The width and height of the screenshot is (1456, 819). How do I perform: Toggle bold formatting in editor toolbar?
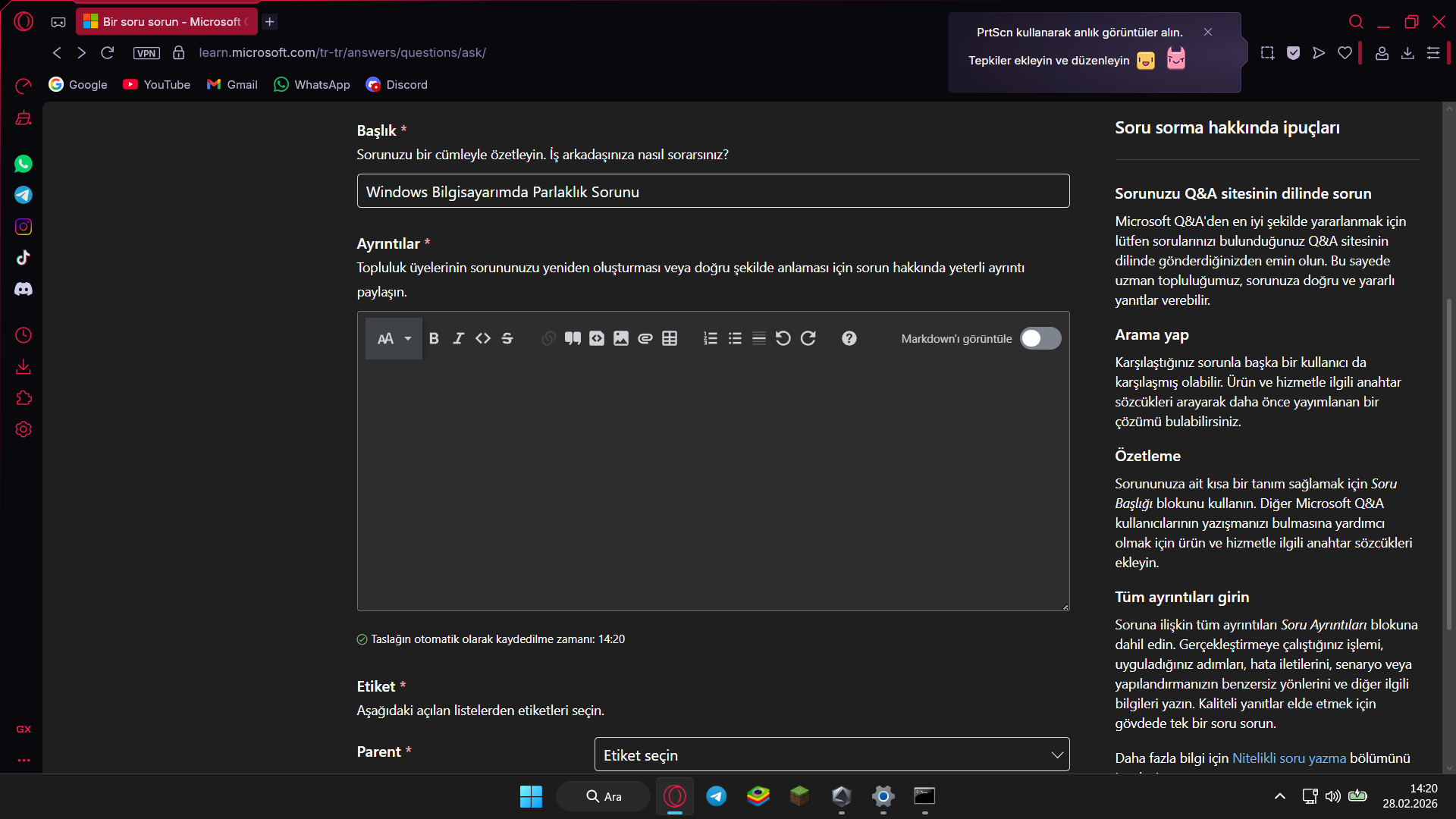pos(434,338)
